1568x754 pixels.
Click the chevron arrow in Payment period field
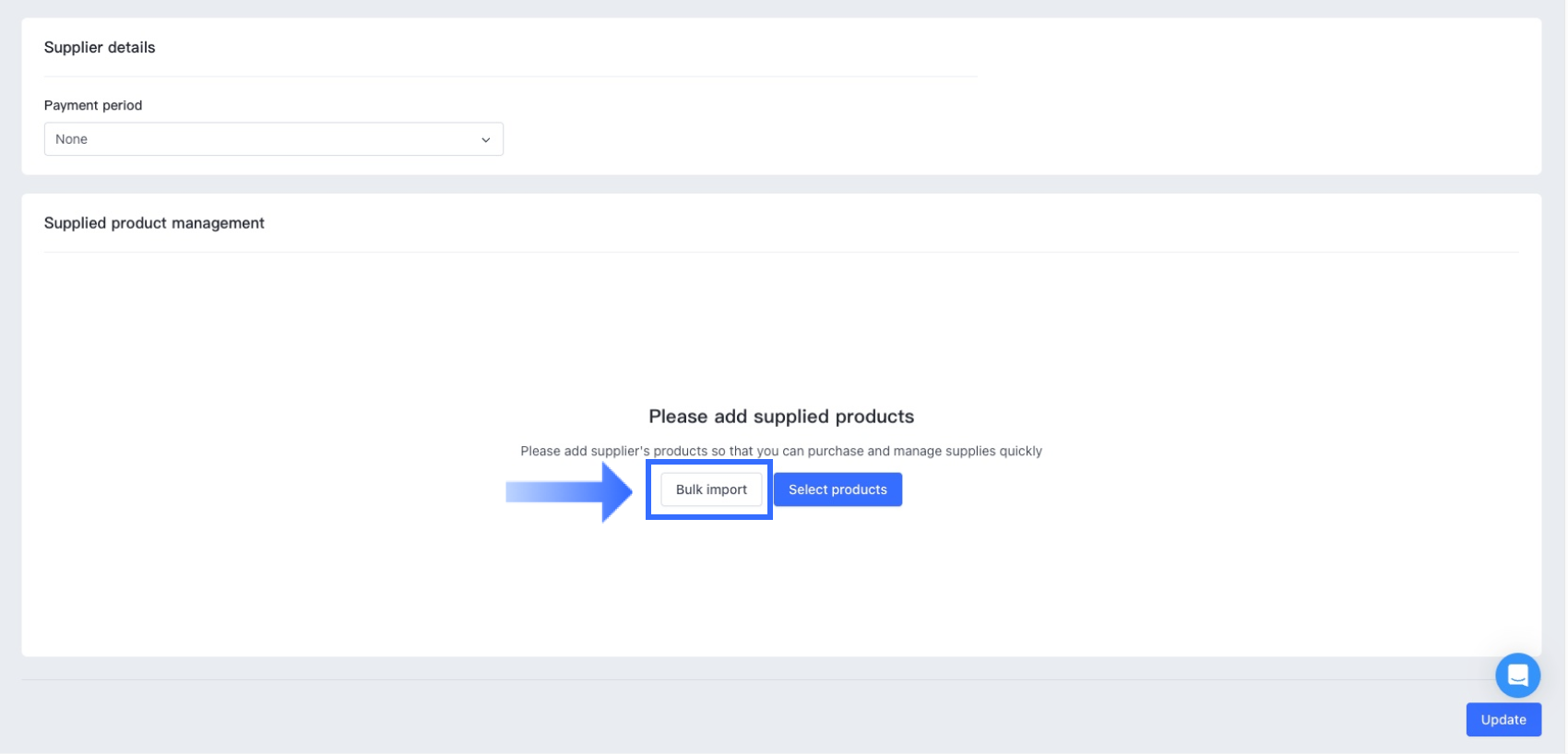tap(485, 140)
